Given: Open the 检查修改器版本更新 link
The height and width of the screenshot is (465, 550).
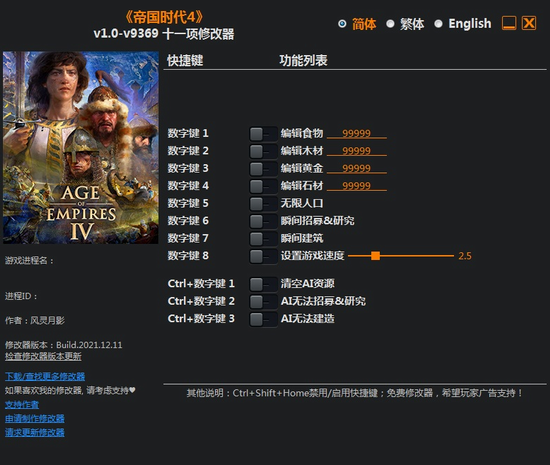Looking at the screenshot, I should point(43,356).
